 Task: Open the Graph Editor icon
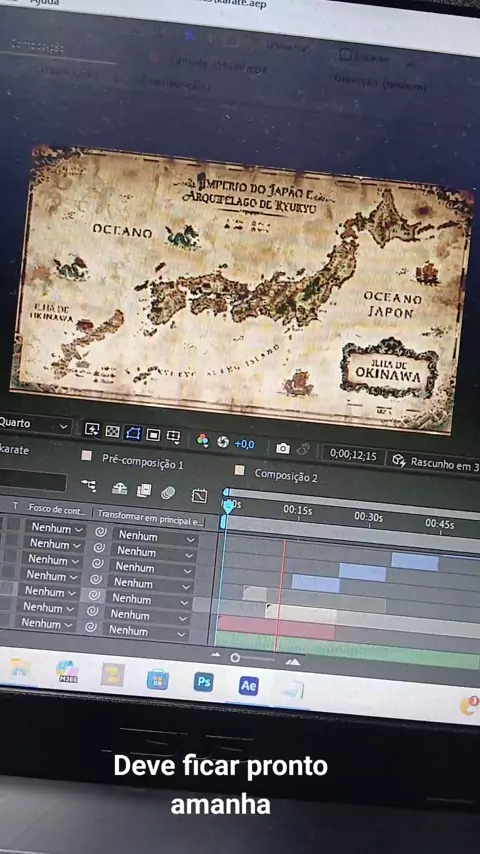(199, 496)
